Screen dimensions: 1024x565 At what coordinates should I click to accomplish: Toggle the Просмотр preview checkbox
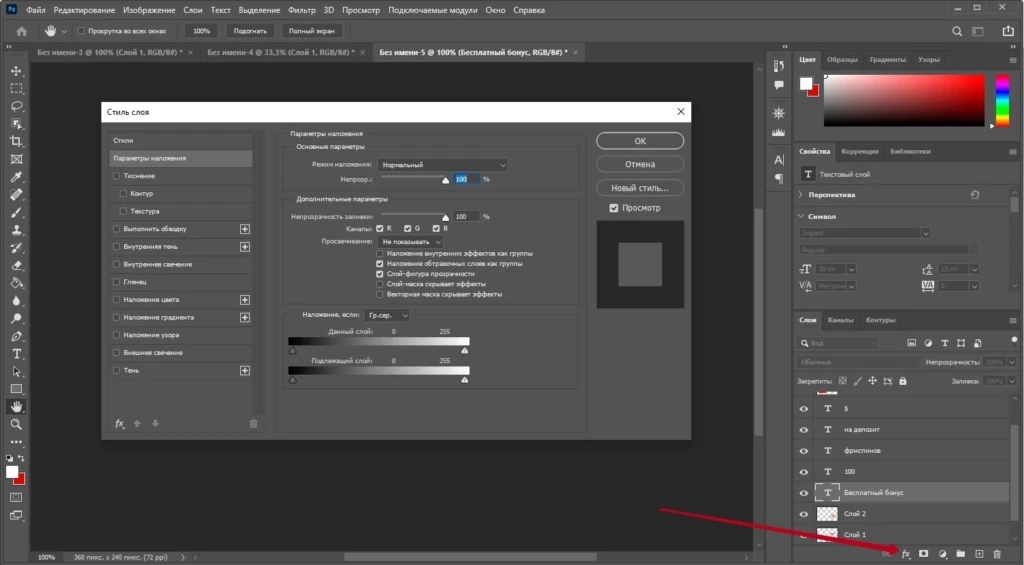pos(614,208)
